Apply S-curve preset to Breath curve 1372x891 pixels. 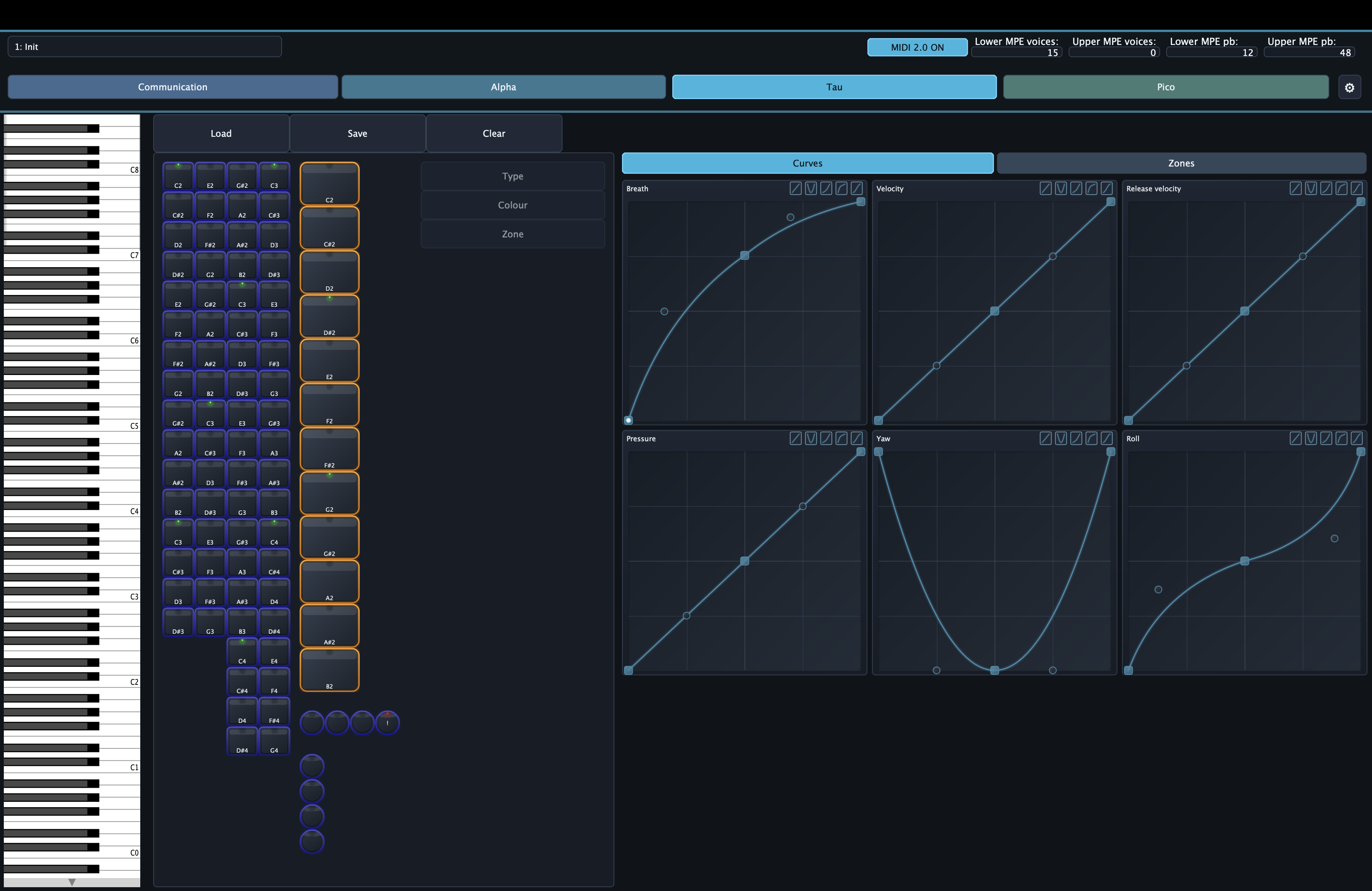click(x=857, y=189)
